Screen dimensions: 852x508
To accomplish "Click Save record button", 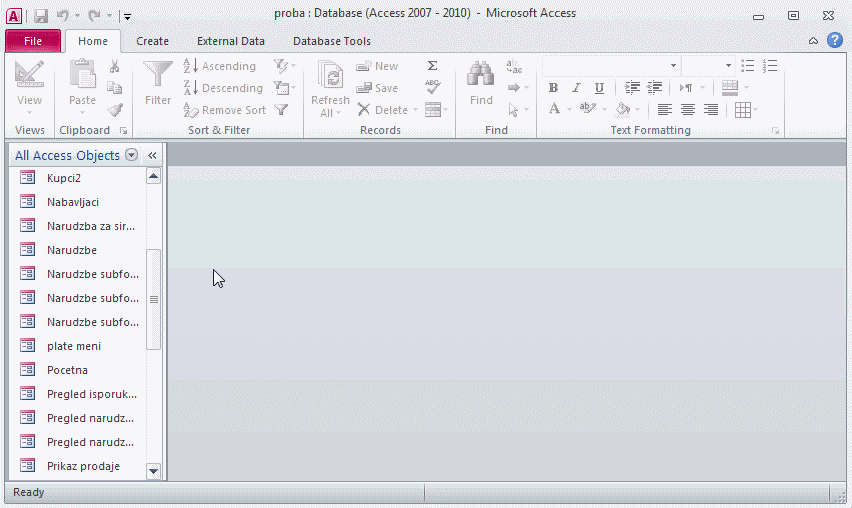I will (x=378, y=88).
